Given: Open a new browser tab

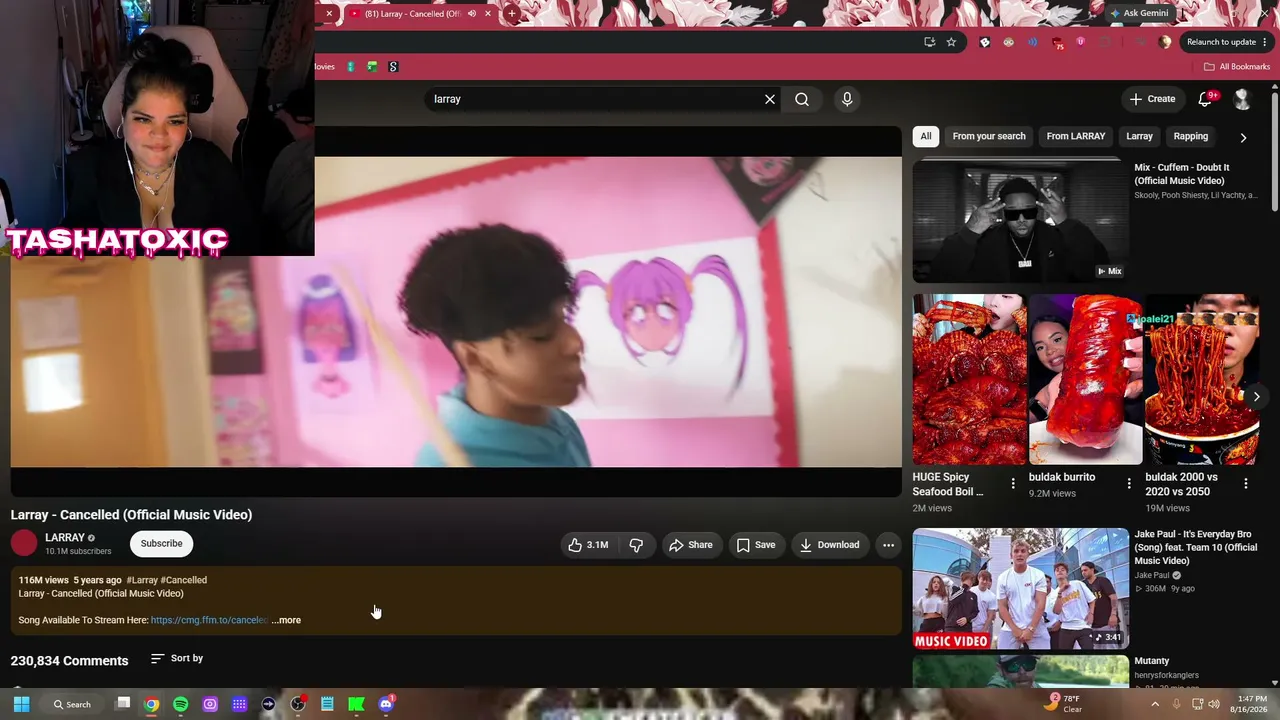Looking at the screenshot, I should coord(512,14).
